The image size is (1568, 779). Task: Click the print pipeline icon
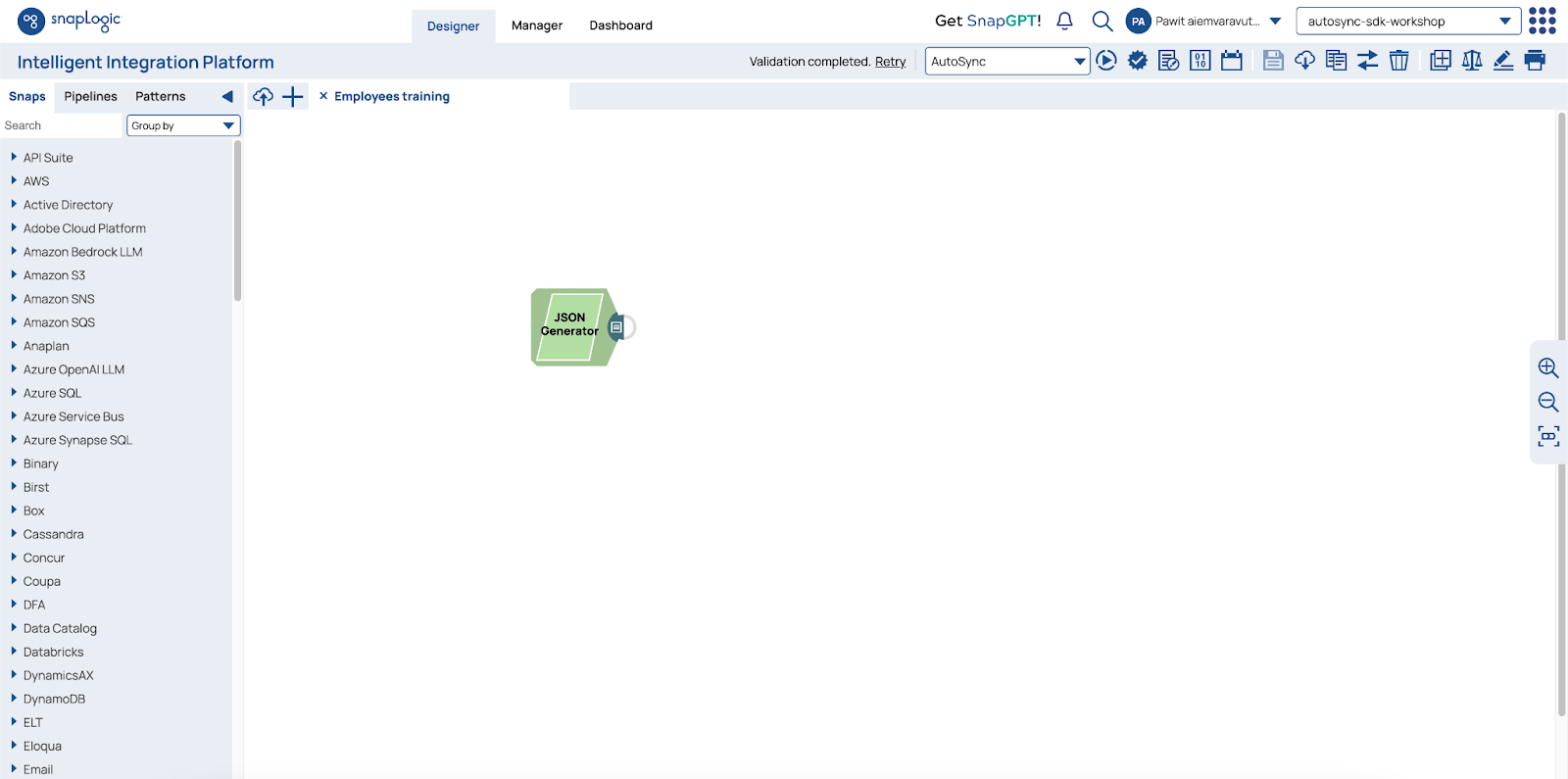click(1535, 61)
